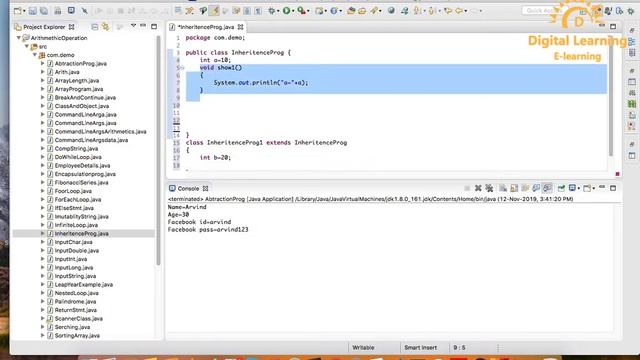This screenshot has width=640, height=360.
Task: Click Open Type icon in toolbar
Action: (x=351, y=11)
